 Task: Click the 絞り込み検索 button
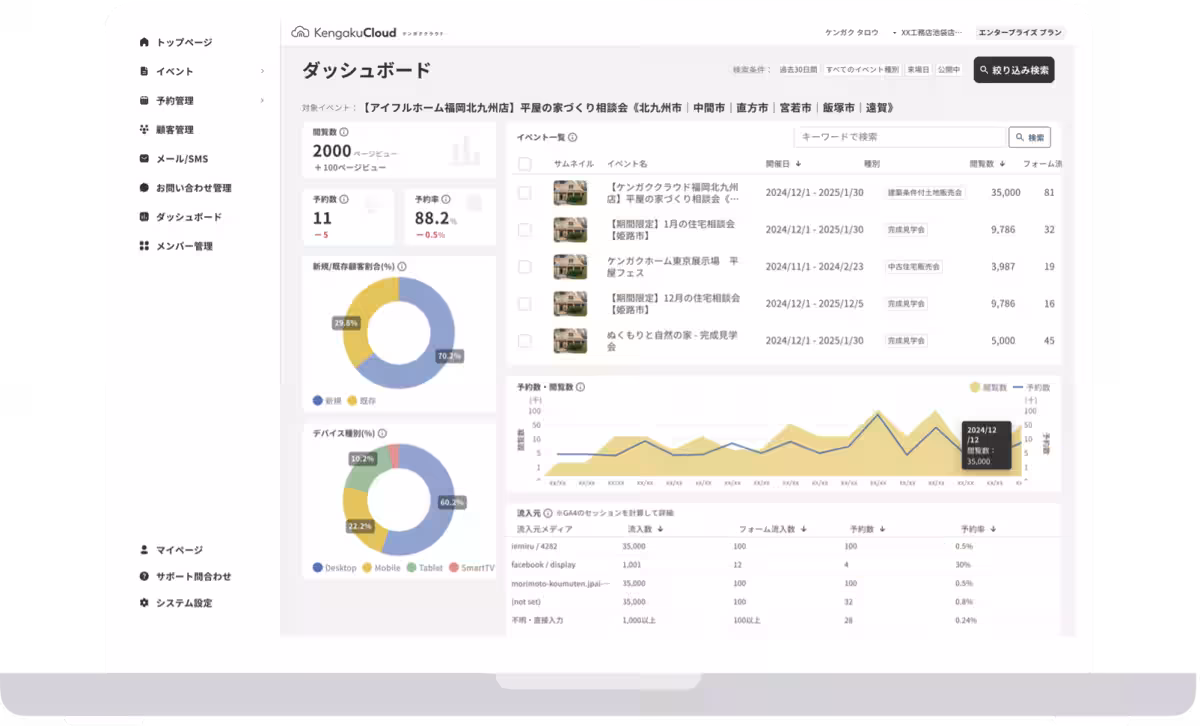click(x=1013, y=70)
